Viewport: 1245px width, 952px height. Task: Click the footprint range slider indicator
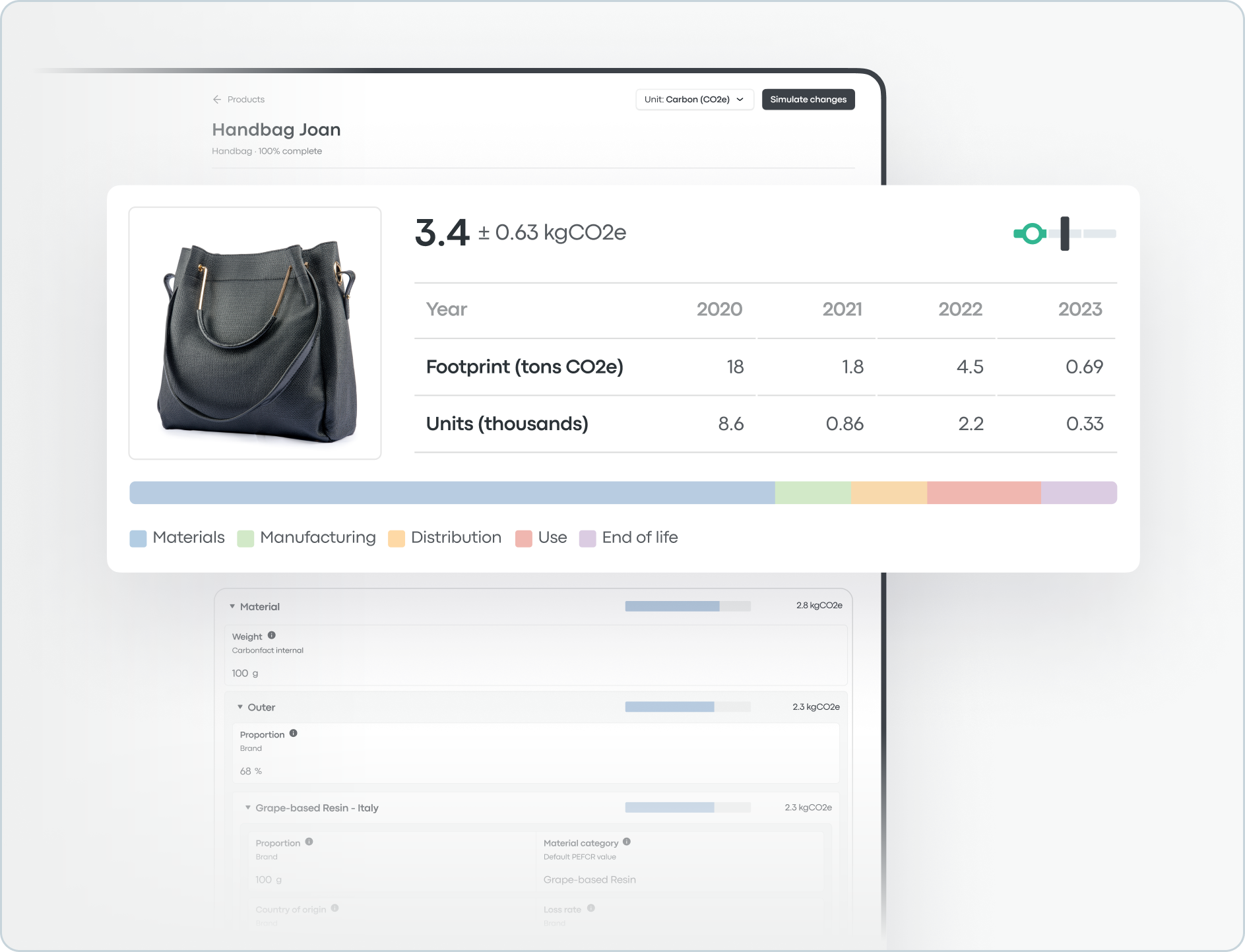[x=1065, y=233]
